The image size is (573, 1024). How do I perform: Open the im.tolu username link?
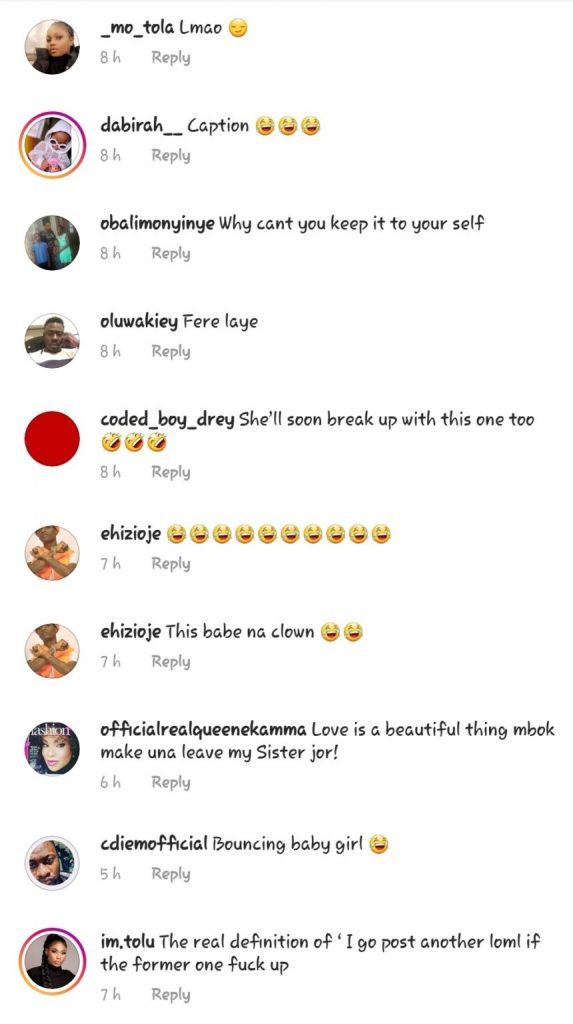[127, 942]
